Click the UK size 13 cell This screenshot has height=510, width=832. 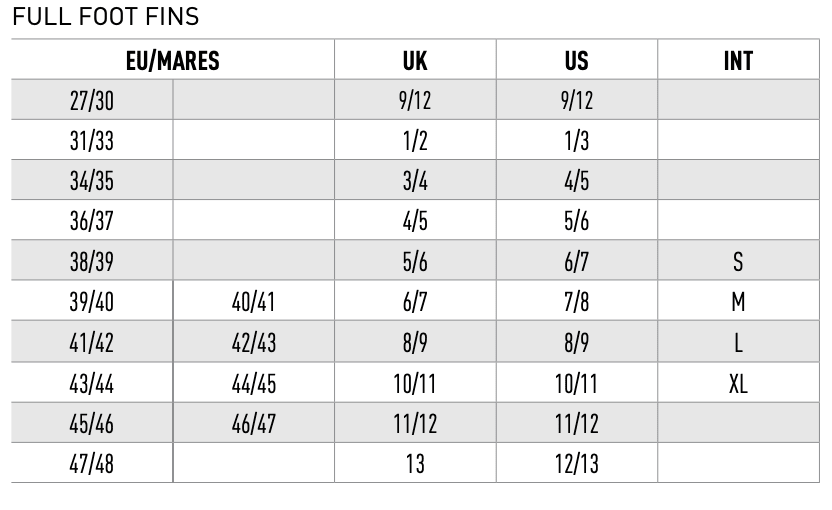pos(415,463)
